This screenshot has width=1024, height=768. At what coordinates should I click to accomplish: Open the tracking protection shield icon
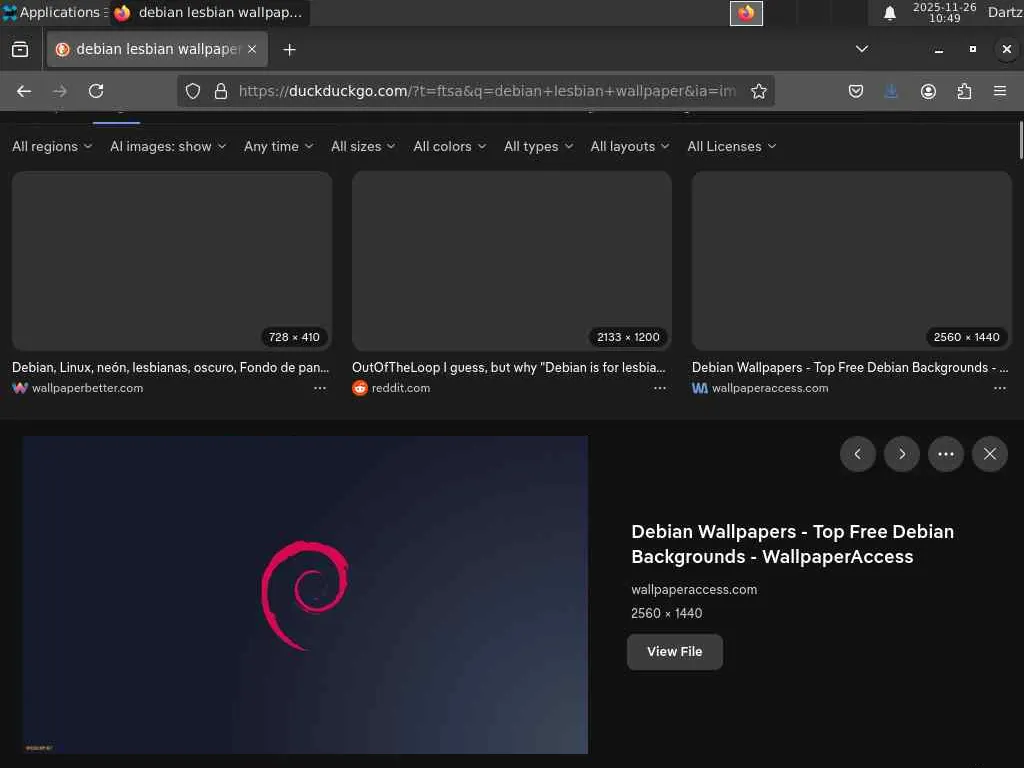pyautogui.click(x=193, y=91)
